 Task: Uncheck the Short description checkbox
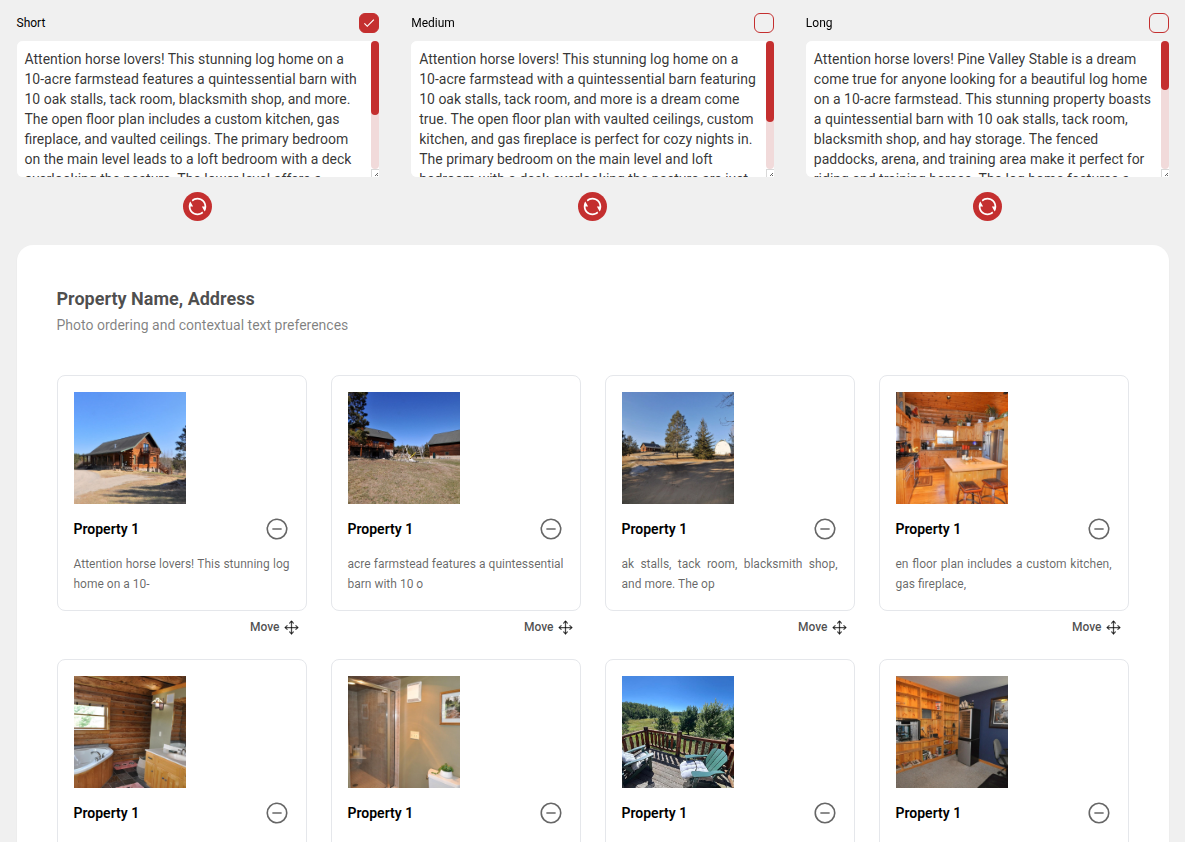click(x=369, y=23)
